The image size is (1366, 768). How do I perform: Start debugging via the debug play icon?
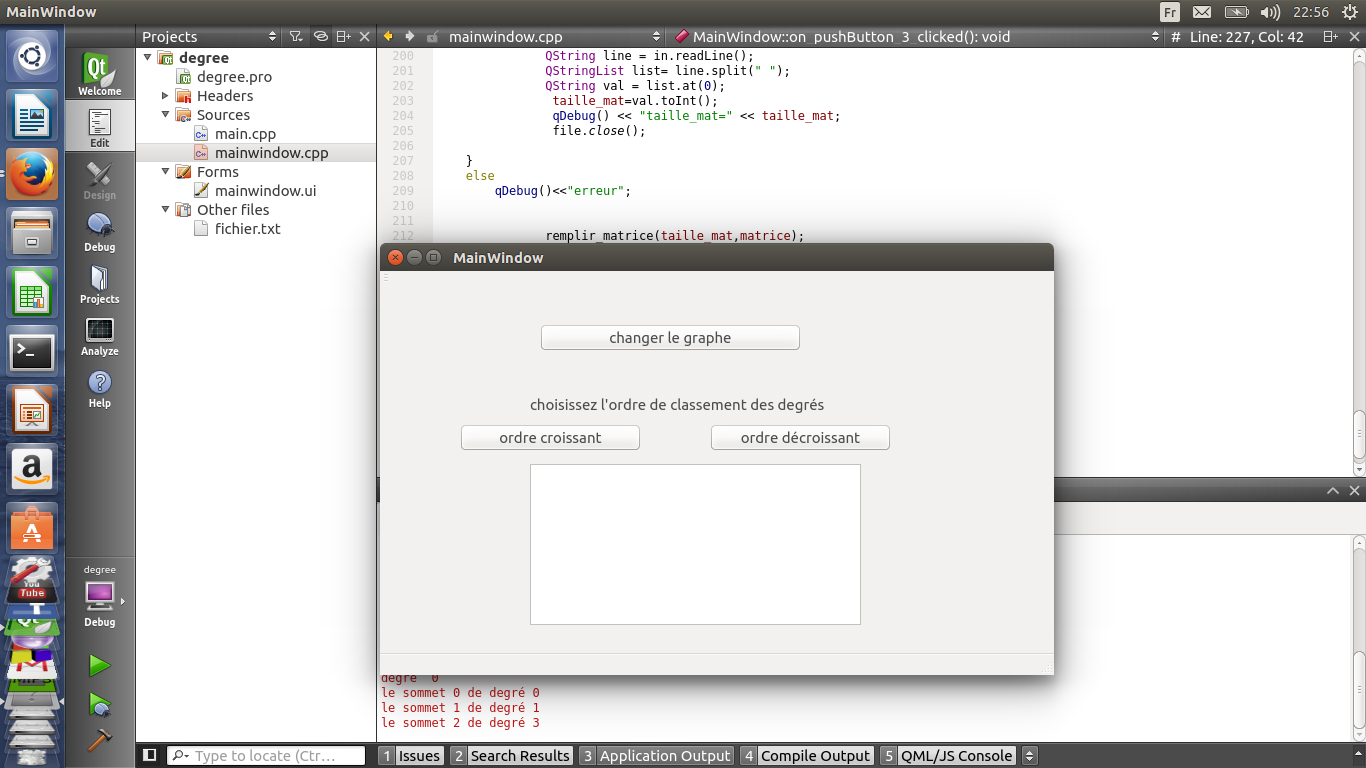point(99,703)
